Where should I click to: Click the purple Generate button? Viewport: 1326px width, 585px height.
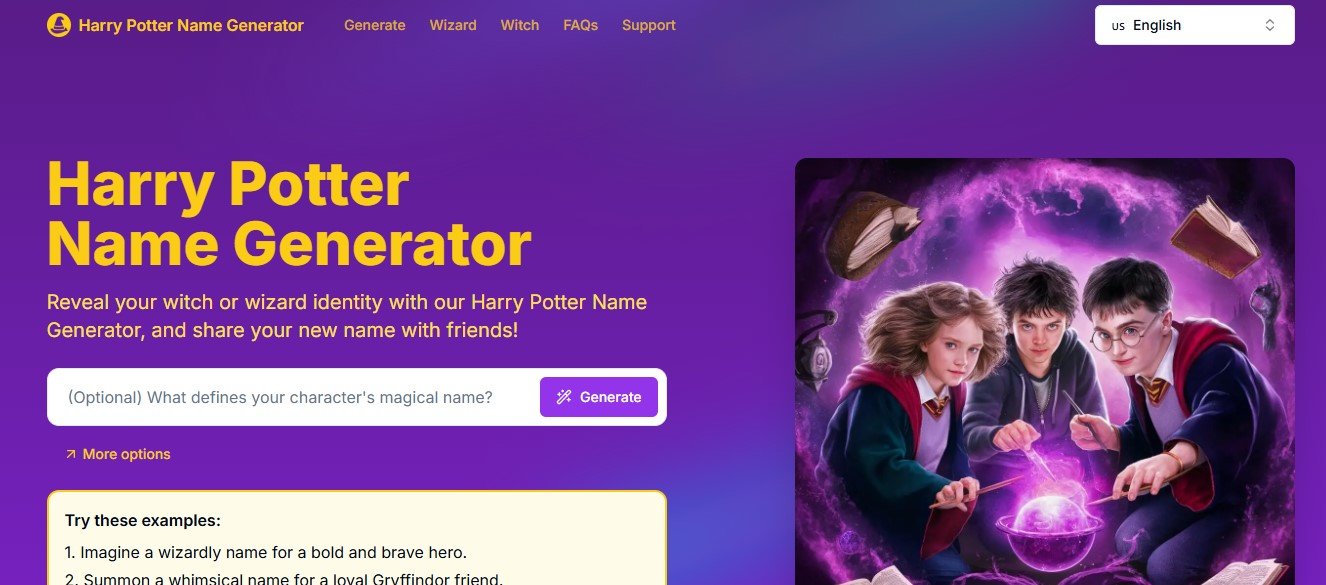tap(599, 397)
